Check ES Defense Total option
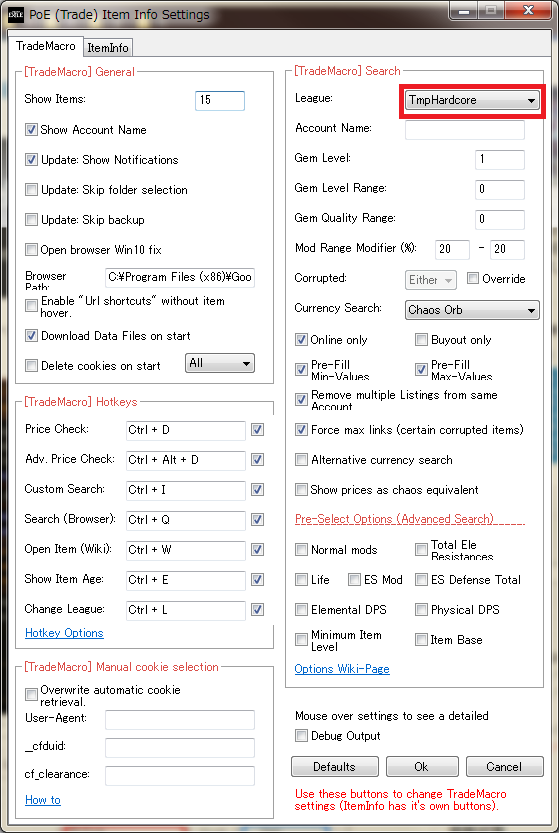559x833 pixels. tap(421, 580)
